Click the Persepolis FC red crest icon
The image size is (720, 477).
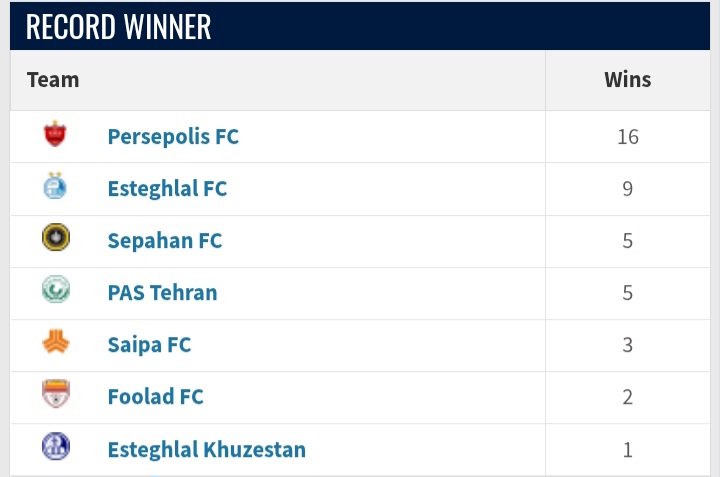(x=56, y=134)
